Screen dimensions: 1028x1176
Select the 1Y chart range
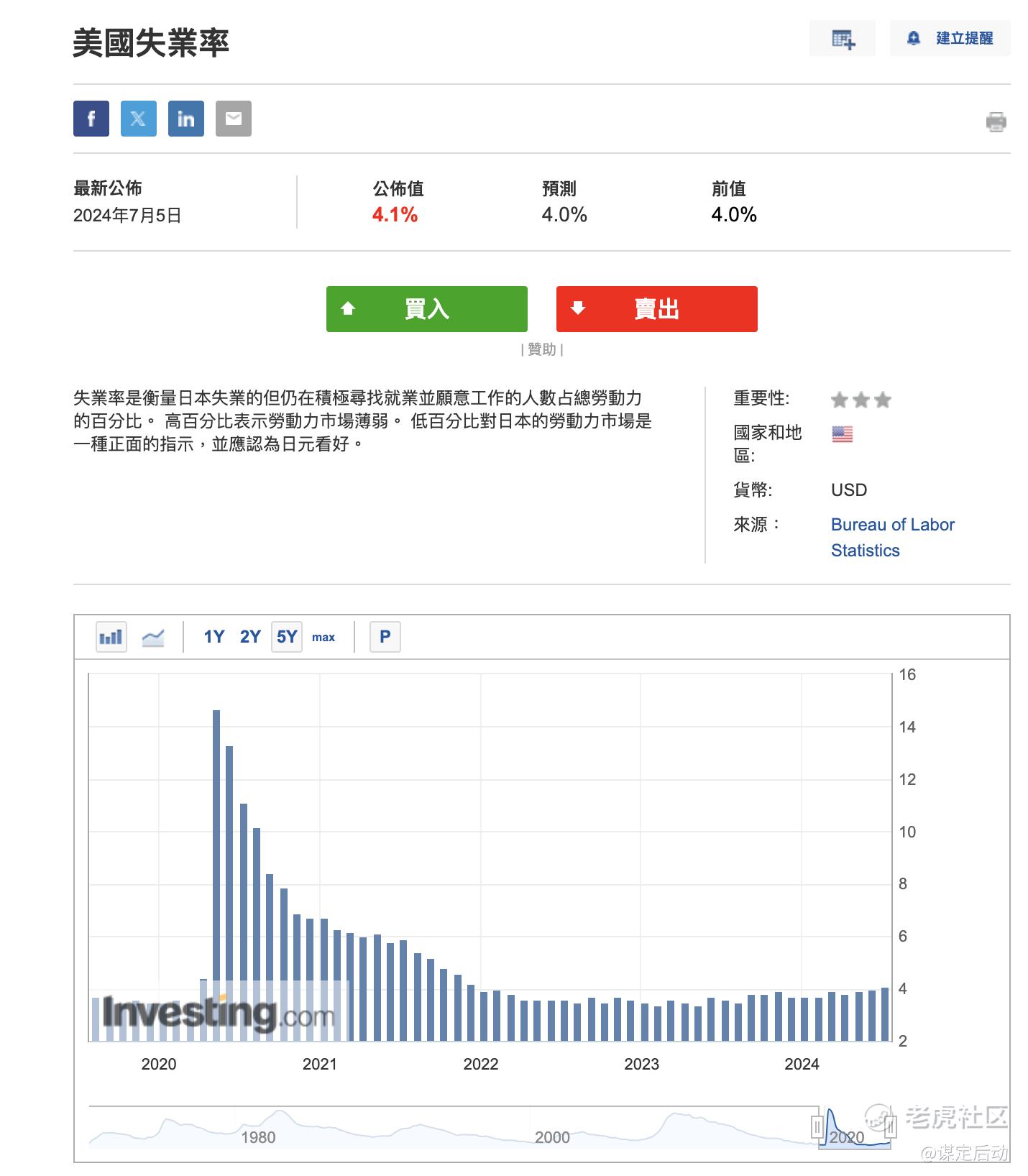[214, 637]
